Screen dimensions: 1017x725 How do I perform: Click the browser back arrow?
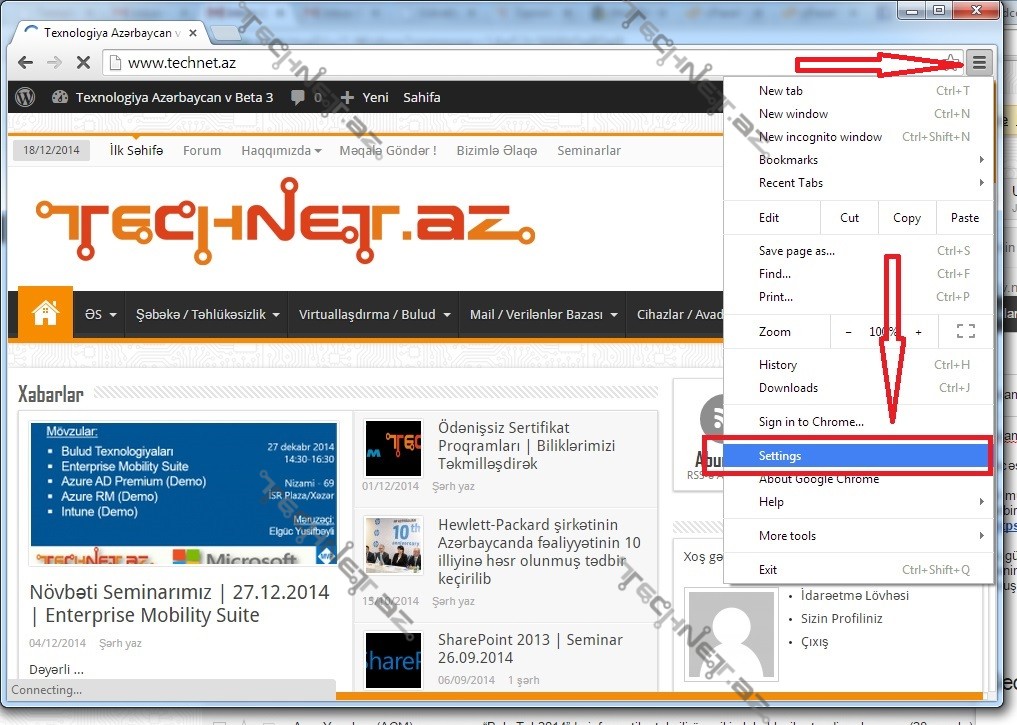tap(26, 63)
